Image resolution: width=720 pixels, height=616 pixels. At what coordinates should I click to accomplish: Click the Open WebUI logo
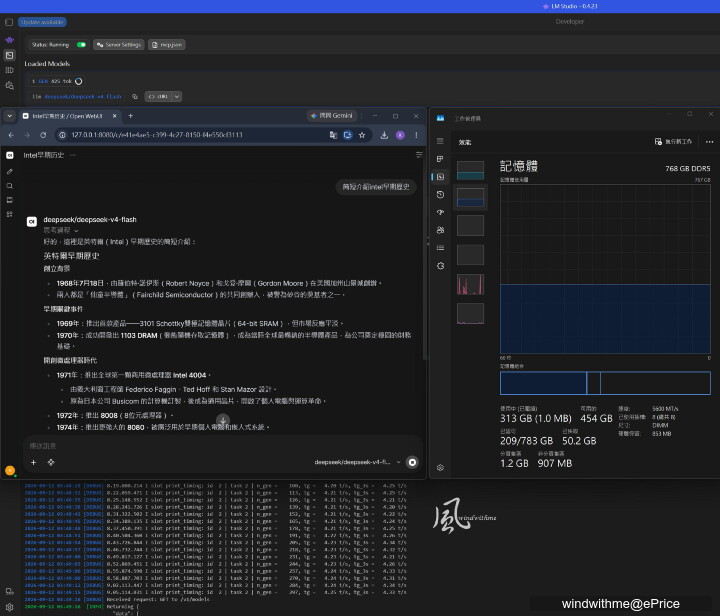click(x=10, y=155)
